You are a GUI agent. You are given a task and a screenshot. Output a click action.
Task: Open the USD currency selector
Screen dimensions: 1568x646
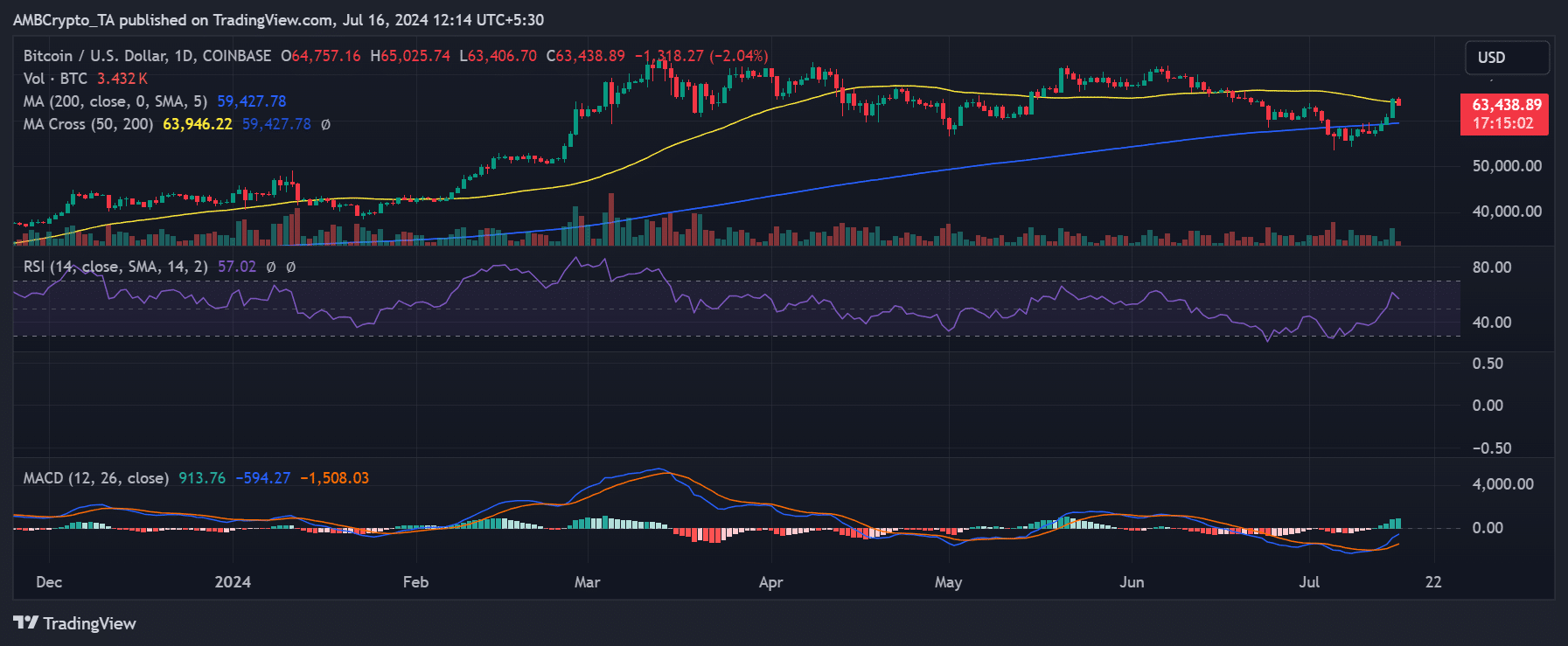(x=1507, y=58)
